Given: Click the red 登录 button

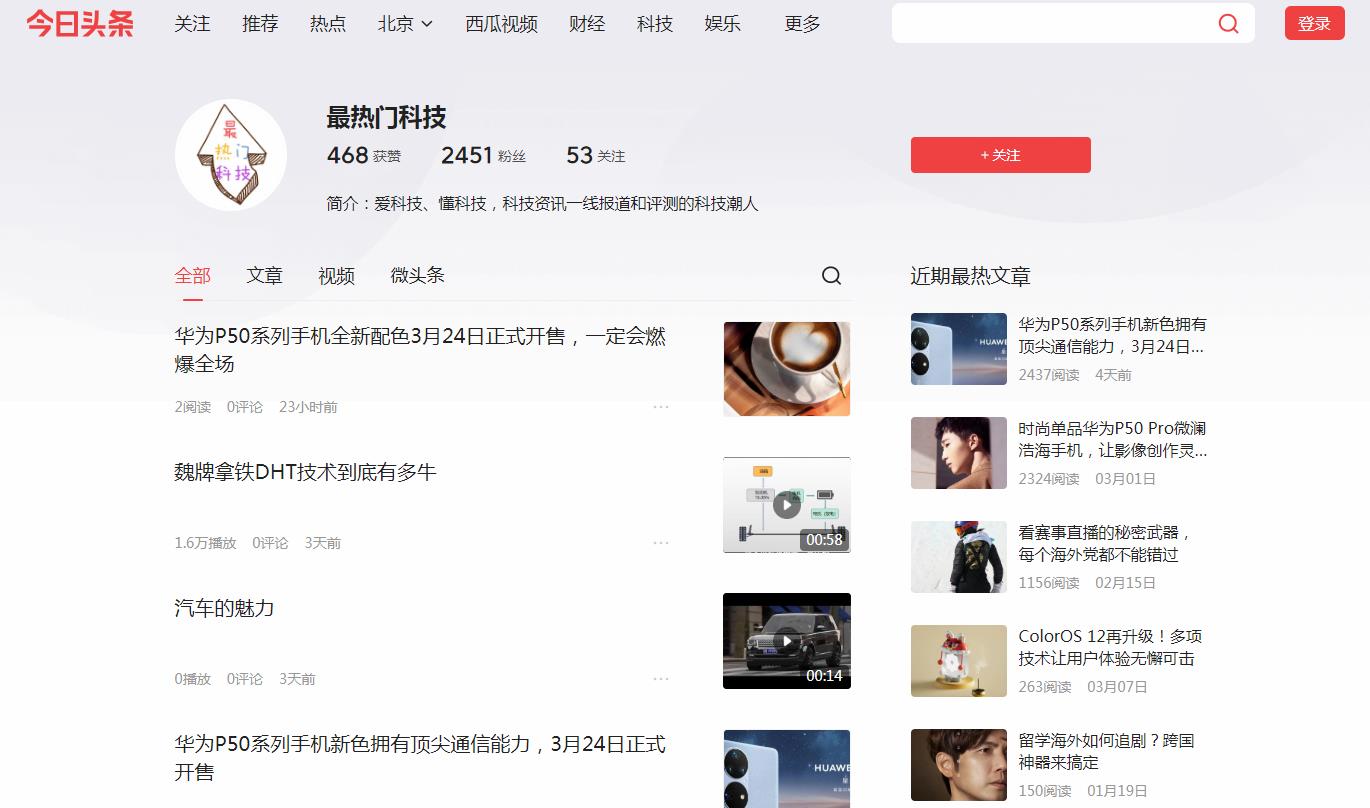Looking at the screenshot, I should 1314,23.
